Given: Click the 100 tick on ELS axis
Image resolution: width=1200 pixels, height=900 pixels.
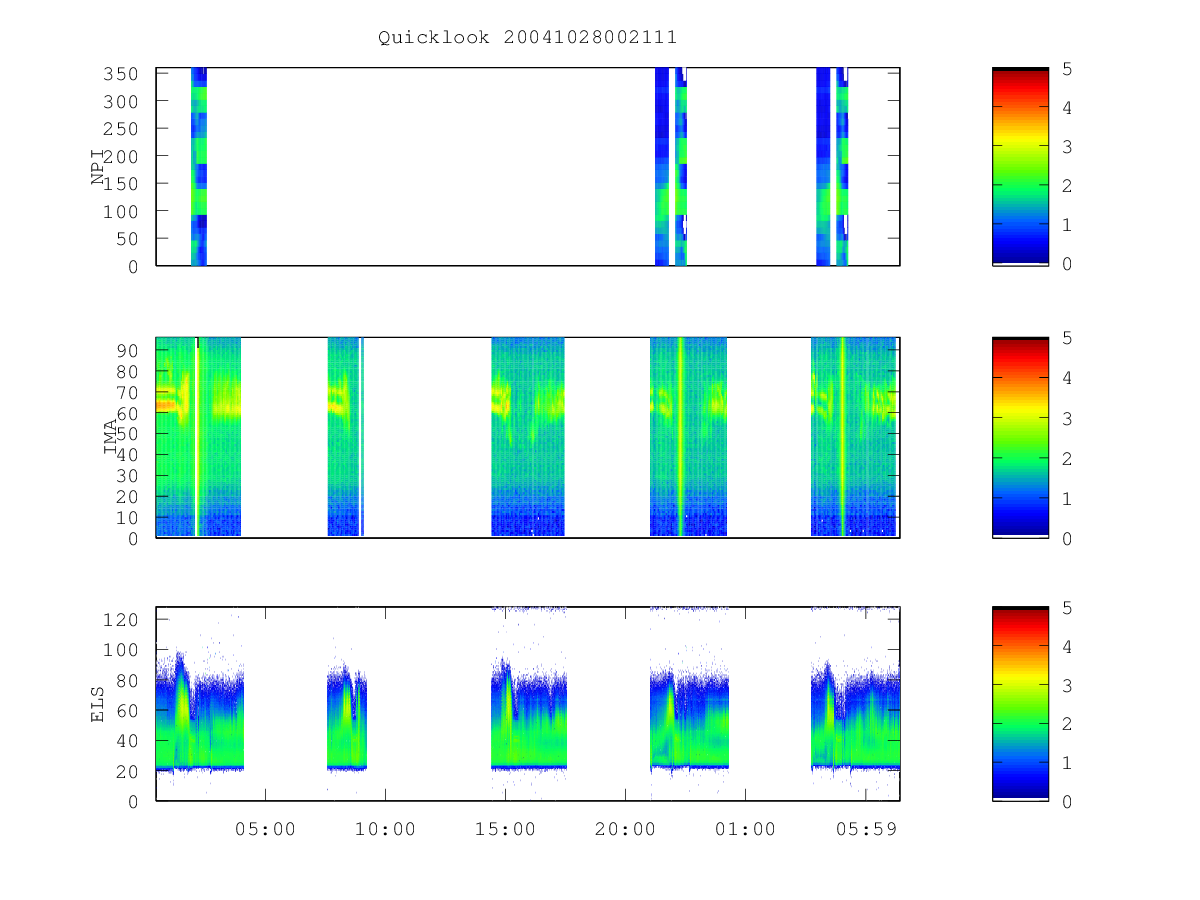Looking at the screenshot, I should pos(120,650).
